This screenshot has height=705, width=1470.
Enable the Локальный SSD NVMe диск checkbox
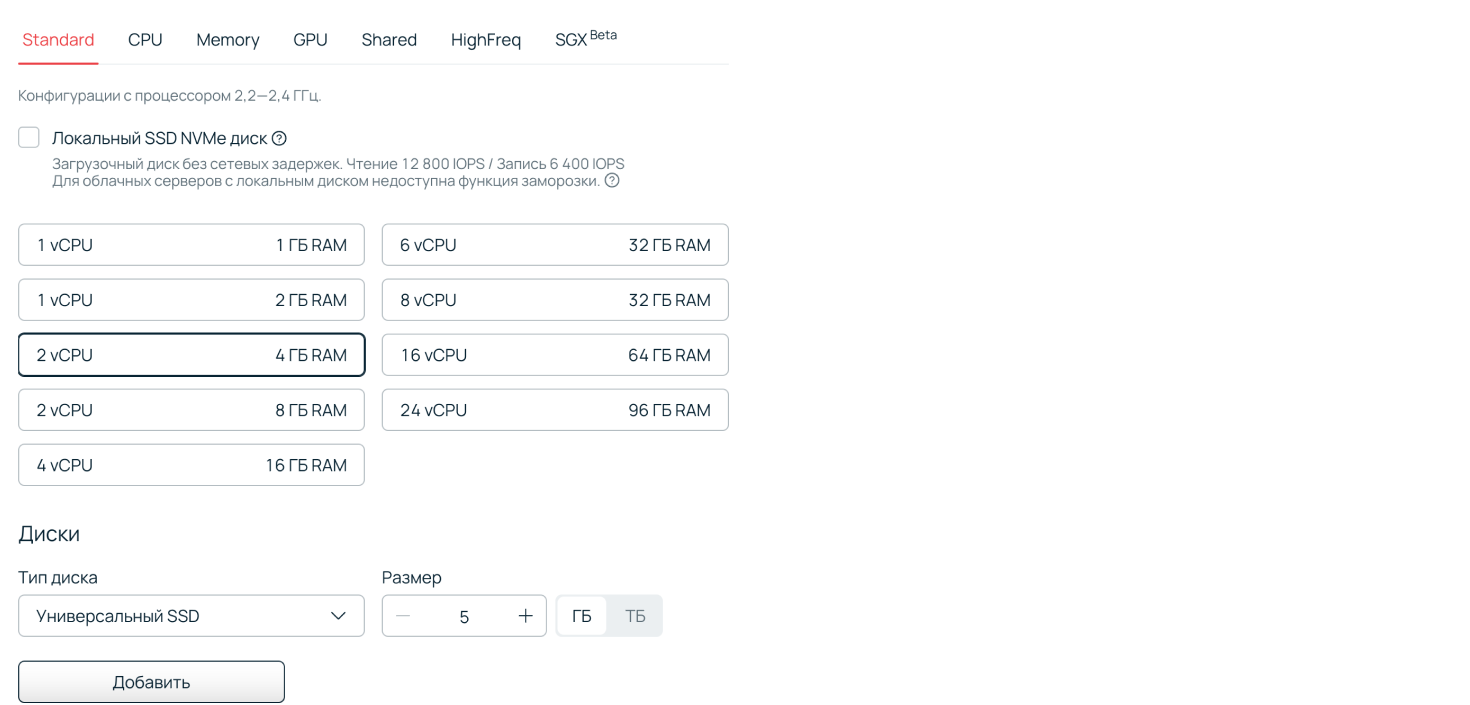click(28, 137)
